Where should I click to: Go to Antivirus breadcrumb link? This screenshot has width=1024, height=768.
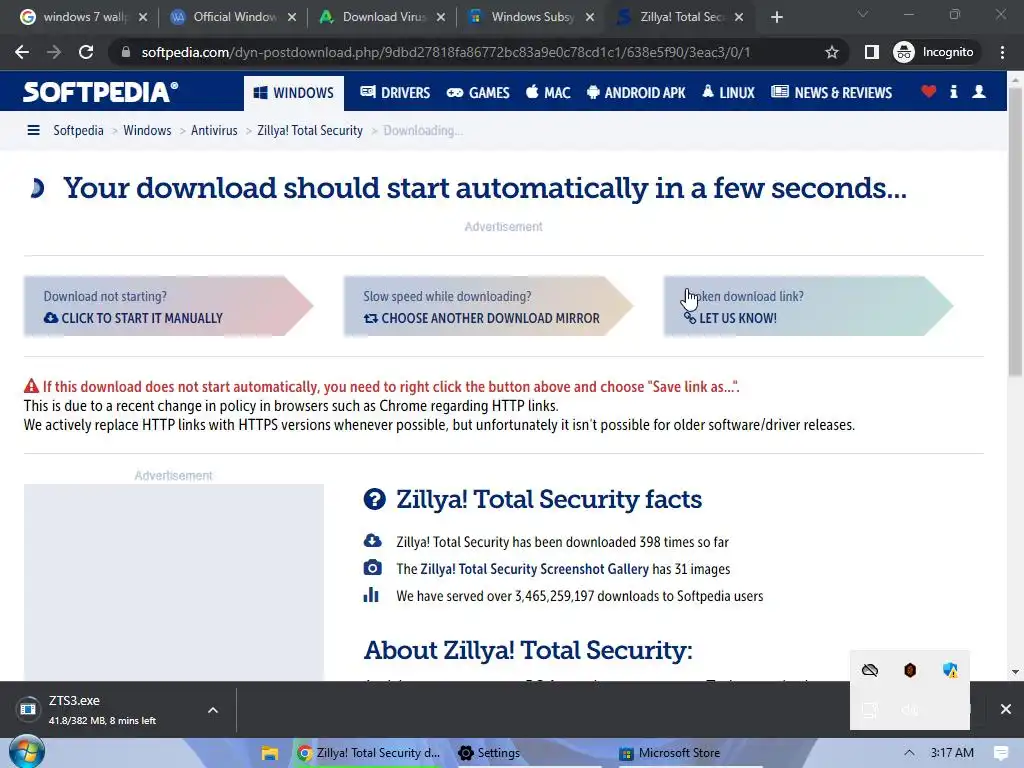pyautogui.click(x=214, y=130)
